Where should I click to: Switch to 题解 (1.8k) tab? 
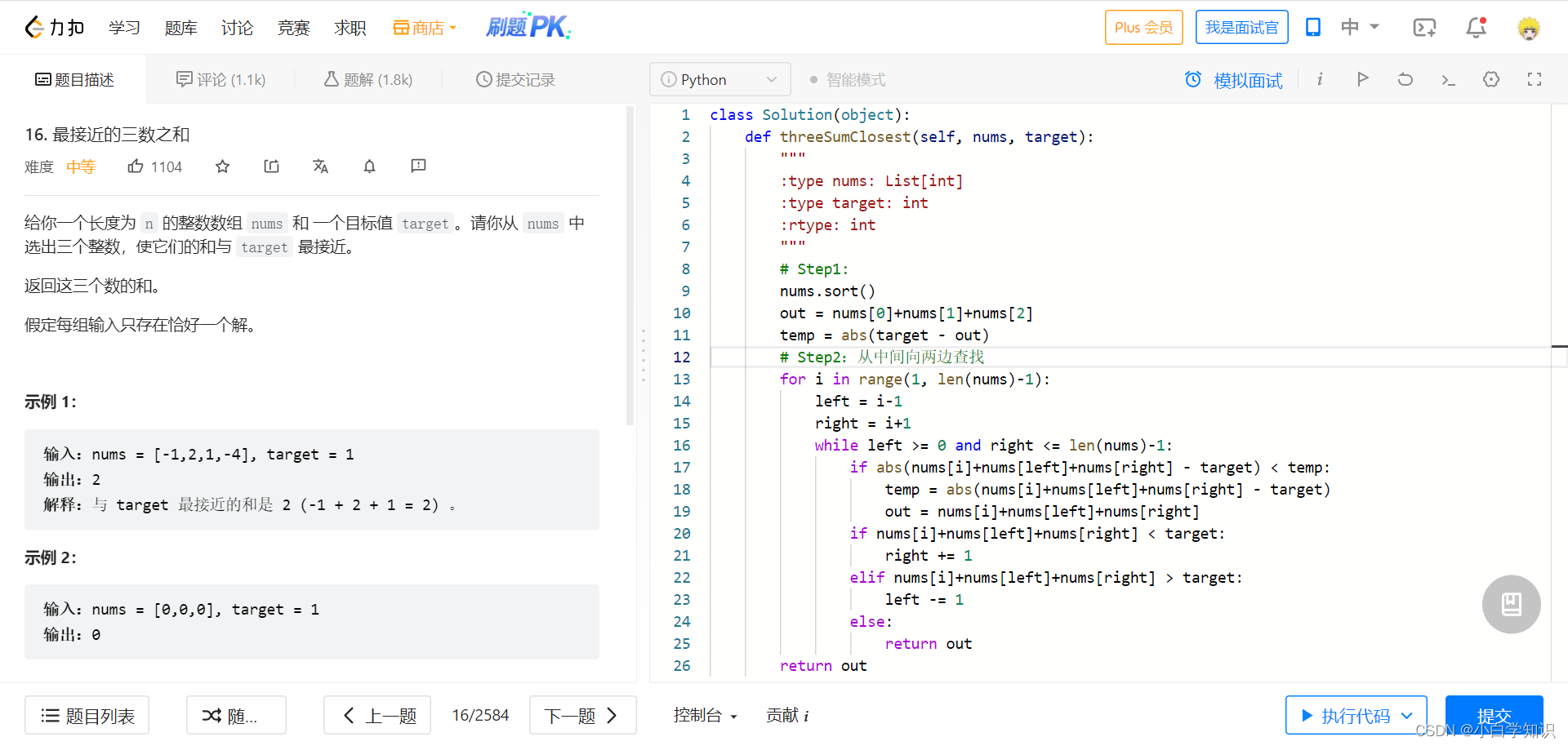367,79
